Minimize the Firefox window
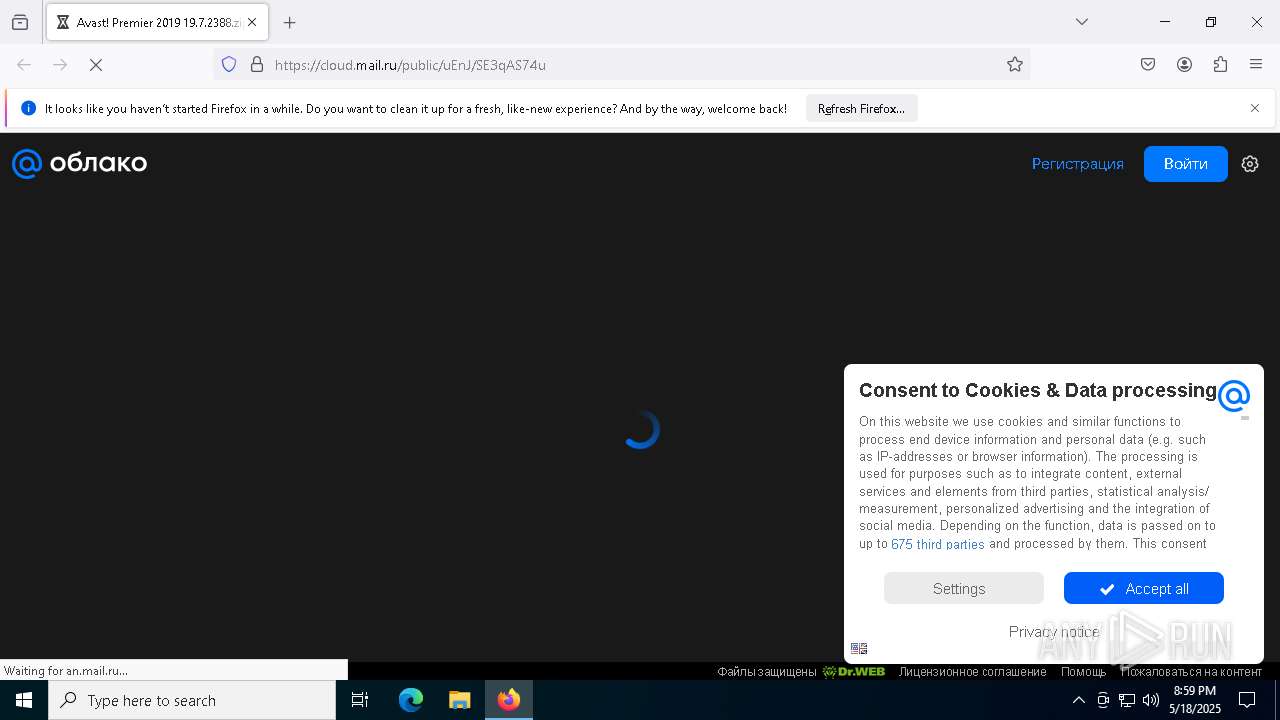The width and height of the screenshot is (1280, 720). (1165, 22)
